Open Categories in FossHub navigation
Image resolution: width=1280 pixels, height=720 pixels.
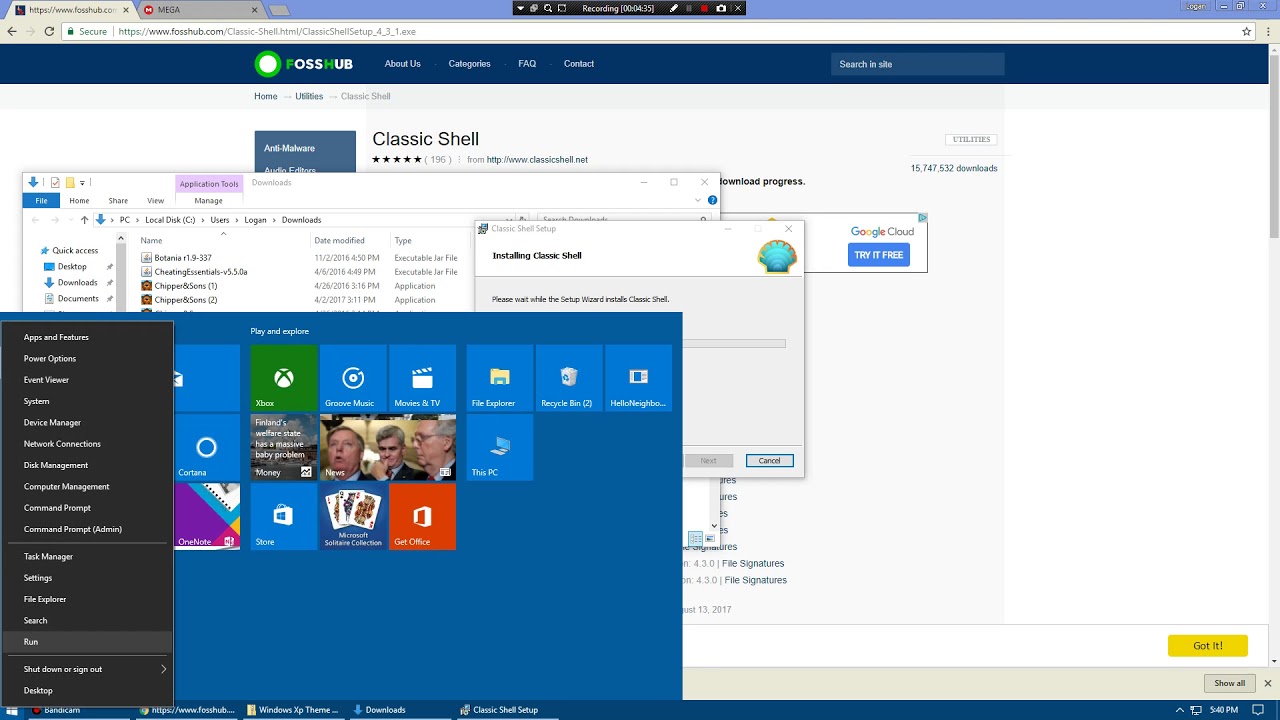tap(469, 64)
